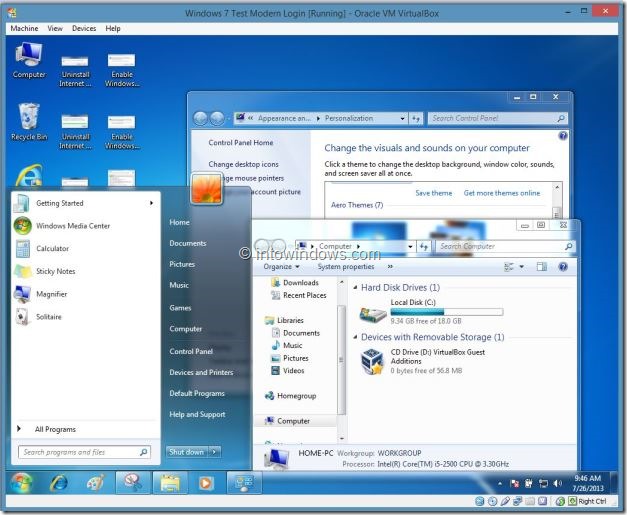Click the navigation pane scrollbar
The height and width of the screenshot is (515, 627).
click(341, 359)
